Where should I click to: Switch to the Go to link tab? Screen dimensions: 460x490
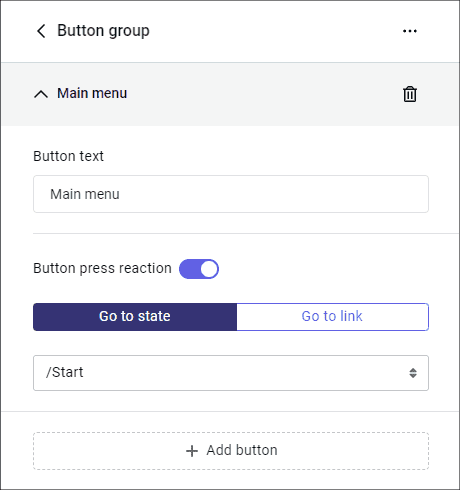pos(332,317)
